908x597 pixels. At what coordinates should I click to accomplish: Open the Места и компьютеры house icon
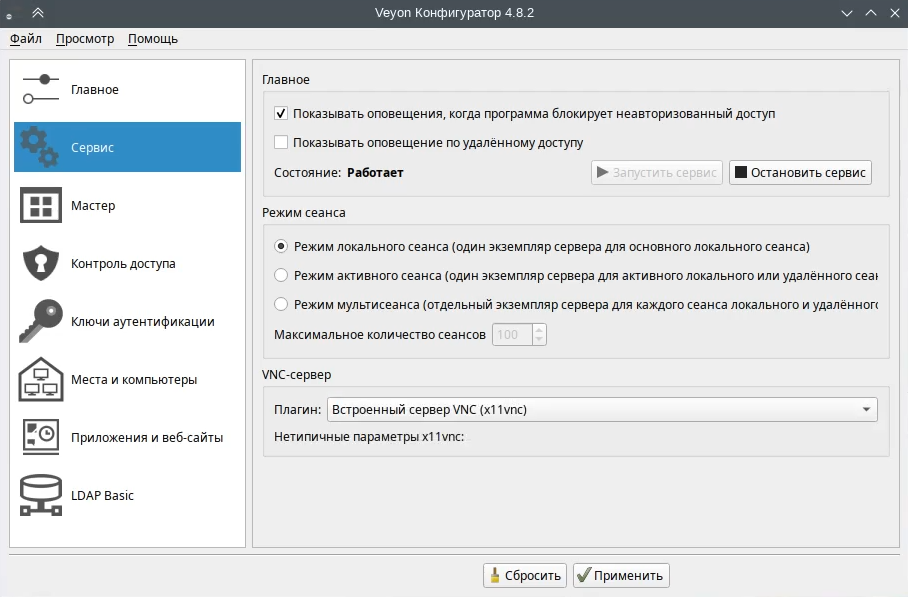coord(41,379)
